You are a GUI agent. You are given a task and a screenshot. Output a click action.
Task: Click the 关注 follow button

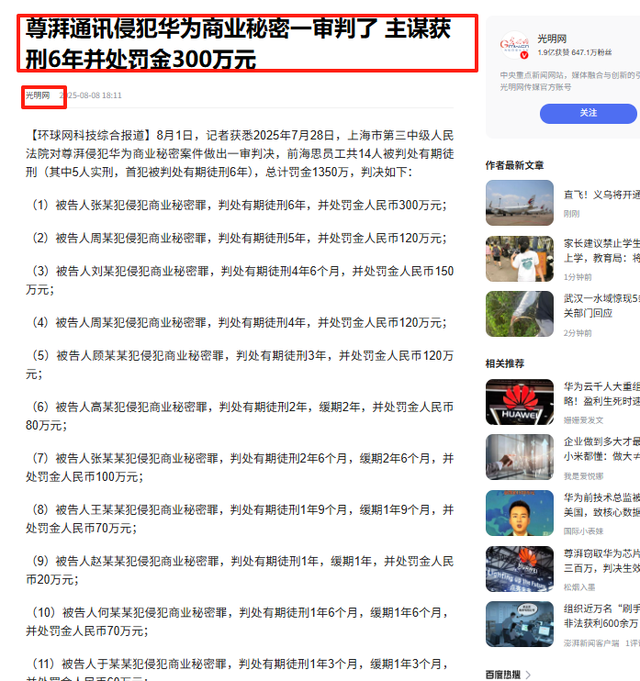pyautogui.click(x=588, y=113)
